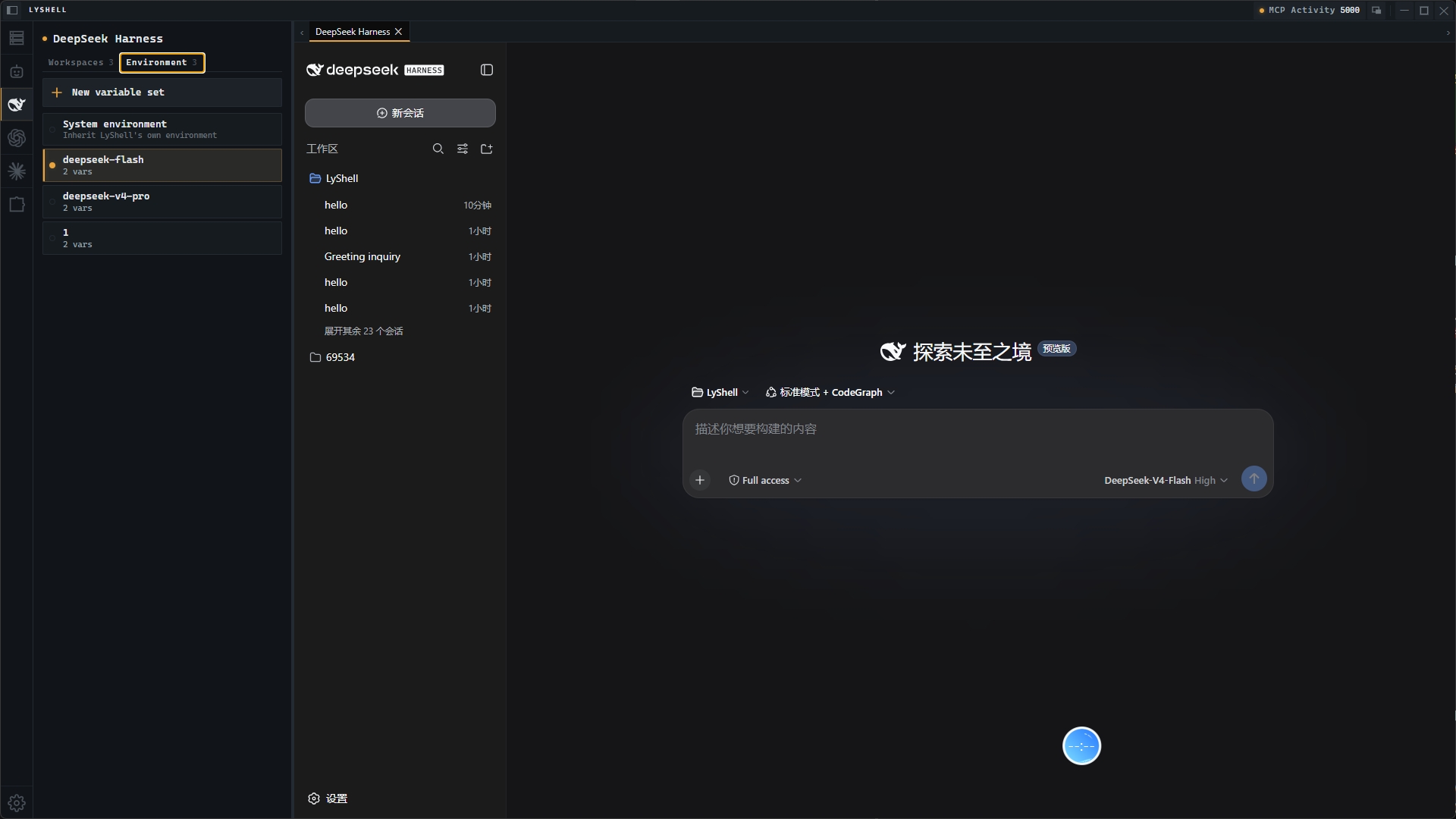The image size is (1456, 819).
Task: Select the DeepSeek whale icon in left rail
Action: coord(17,105)
